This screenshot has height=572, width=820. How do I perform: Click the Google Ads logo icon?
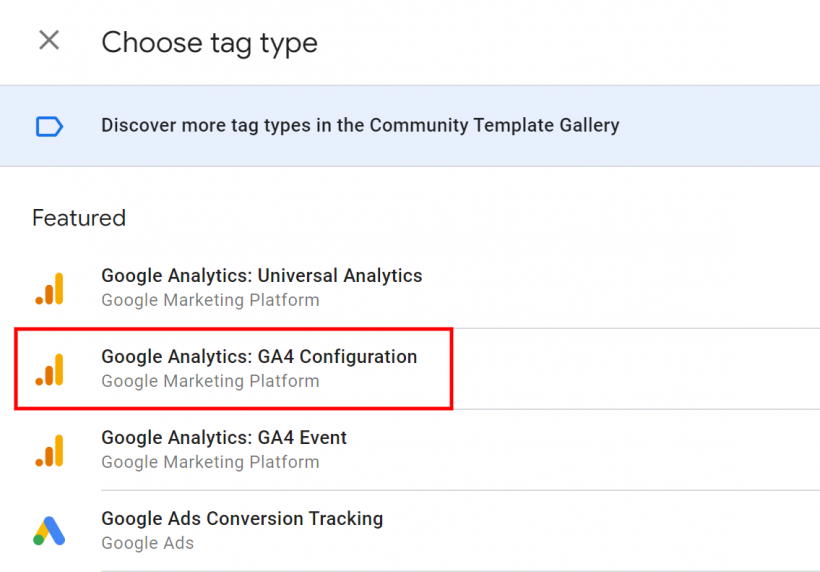[x=49, y=531]
